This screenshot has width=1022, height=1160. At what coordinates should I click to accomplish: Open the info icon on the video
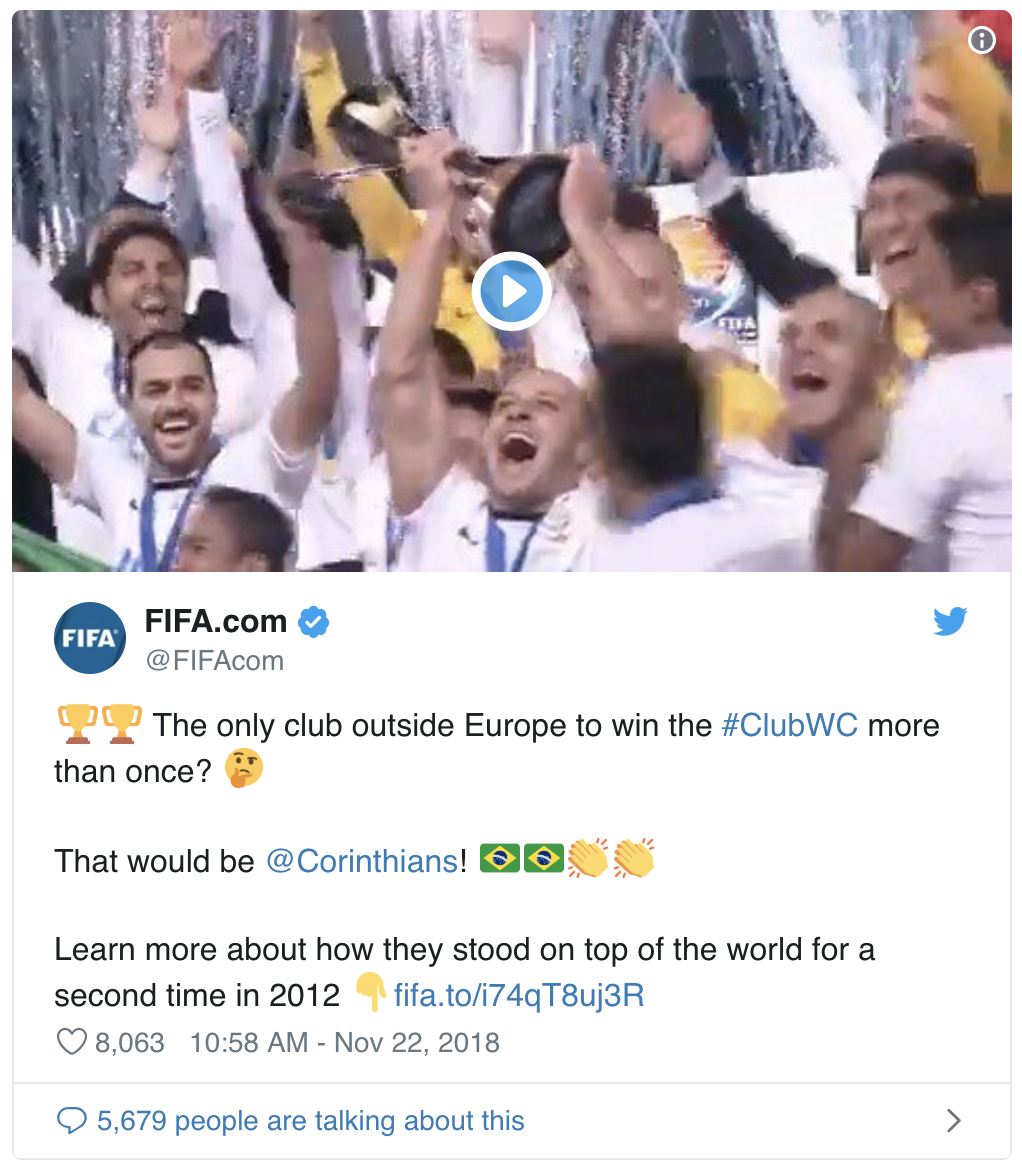982,40
